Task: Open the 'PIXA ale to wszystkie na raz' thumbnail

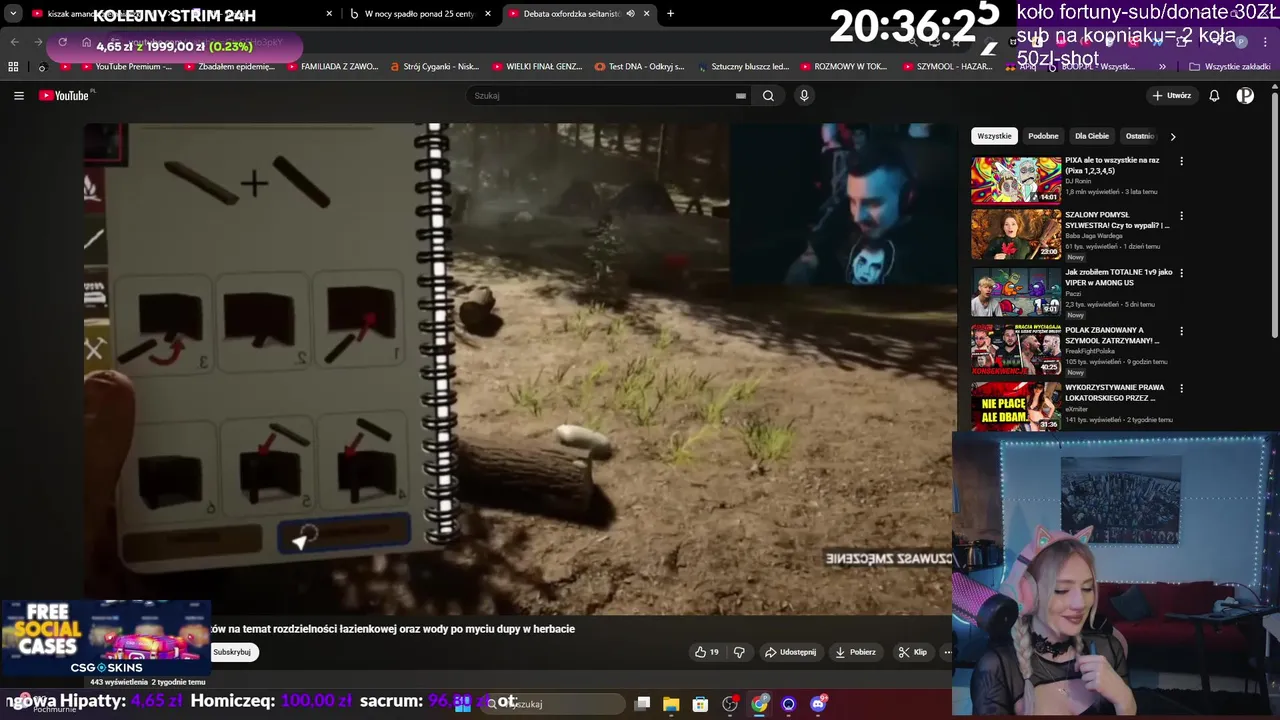Action: click(1016, 180)
